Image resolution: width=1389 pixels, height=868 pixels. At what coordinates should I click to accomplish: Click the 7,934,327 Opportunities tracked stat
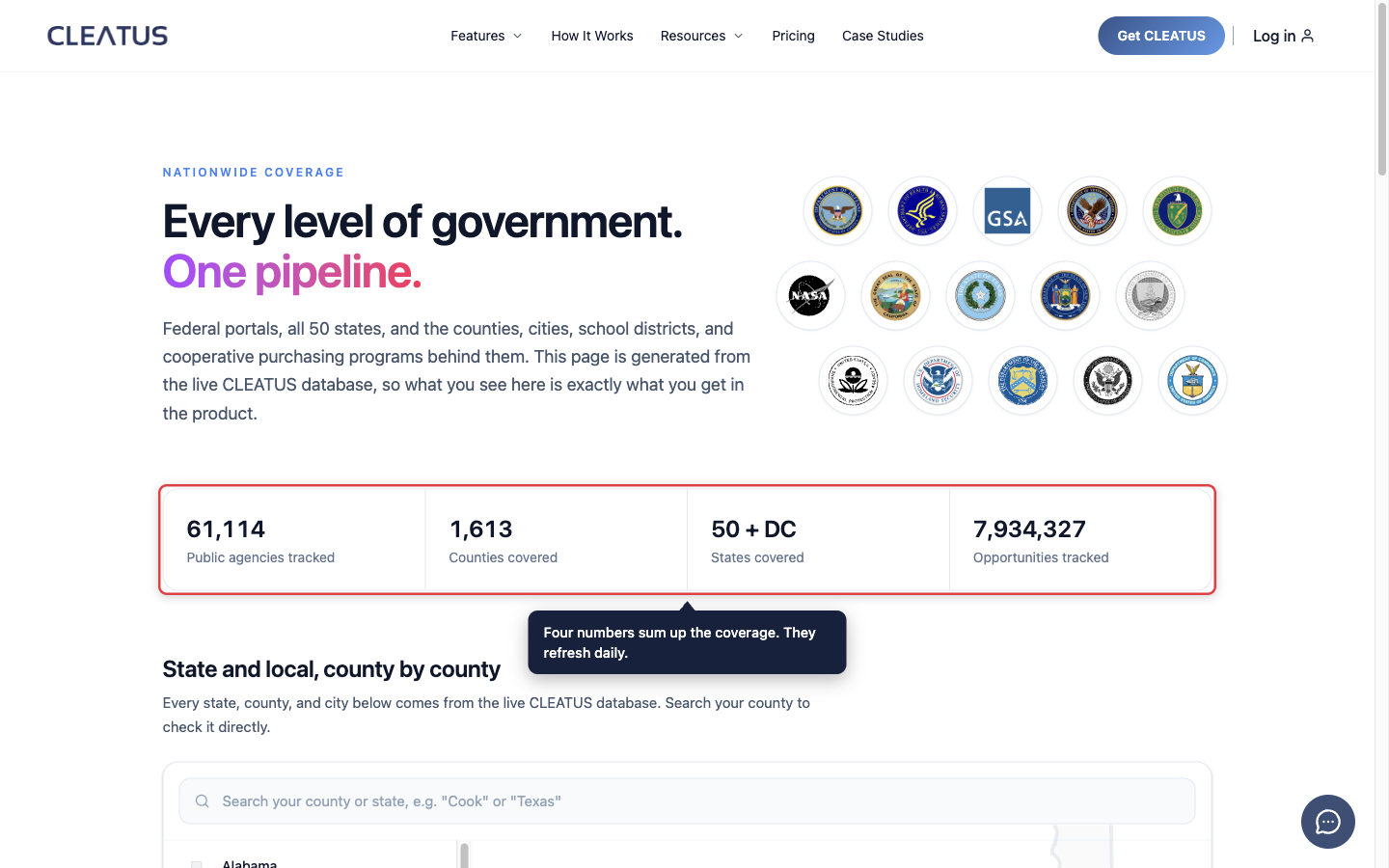[x=1080, y=540]
